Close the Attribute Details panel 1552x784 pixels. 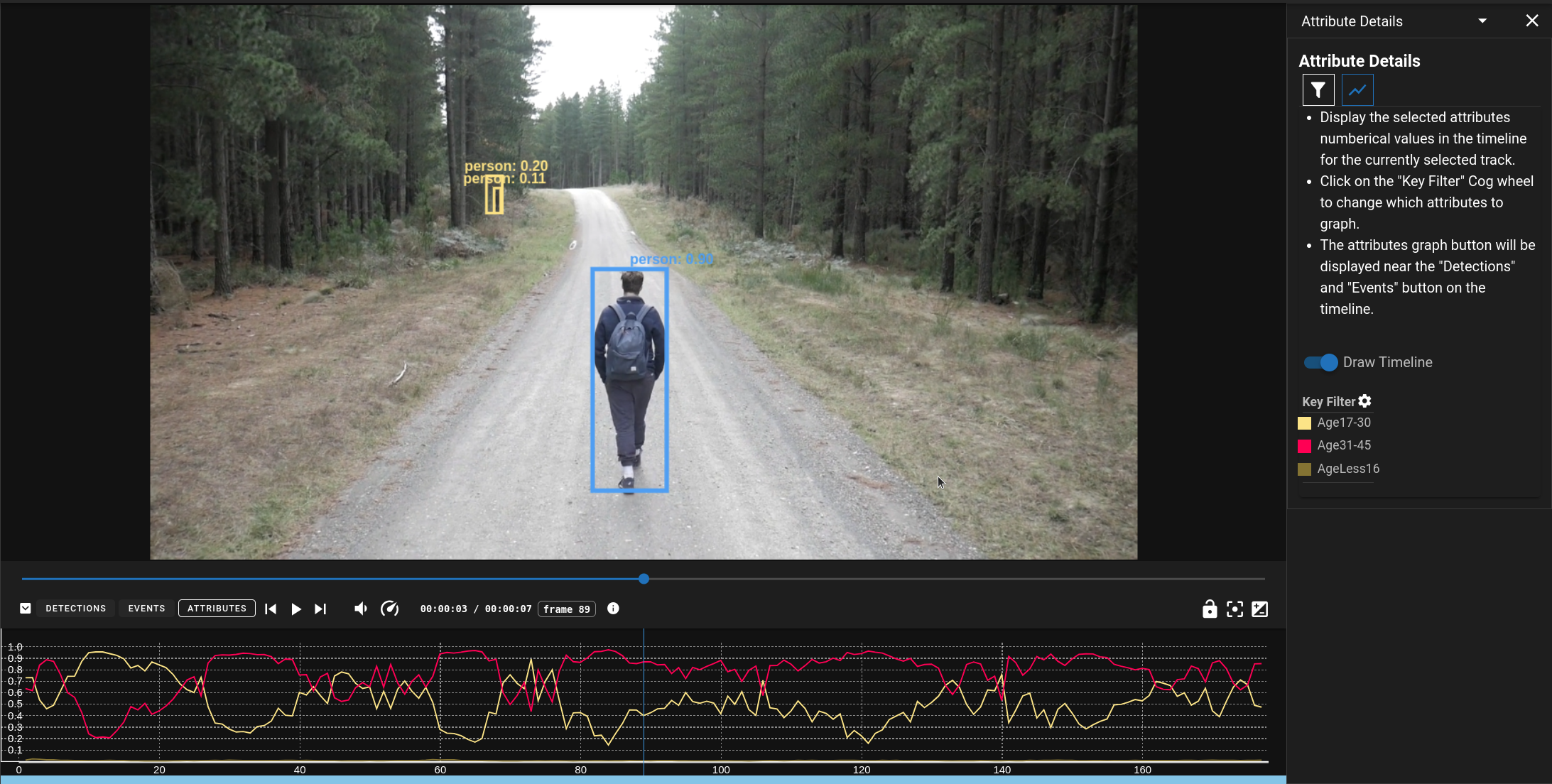tap(1532, 21)
